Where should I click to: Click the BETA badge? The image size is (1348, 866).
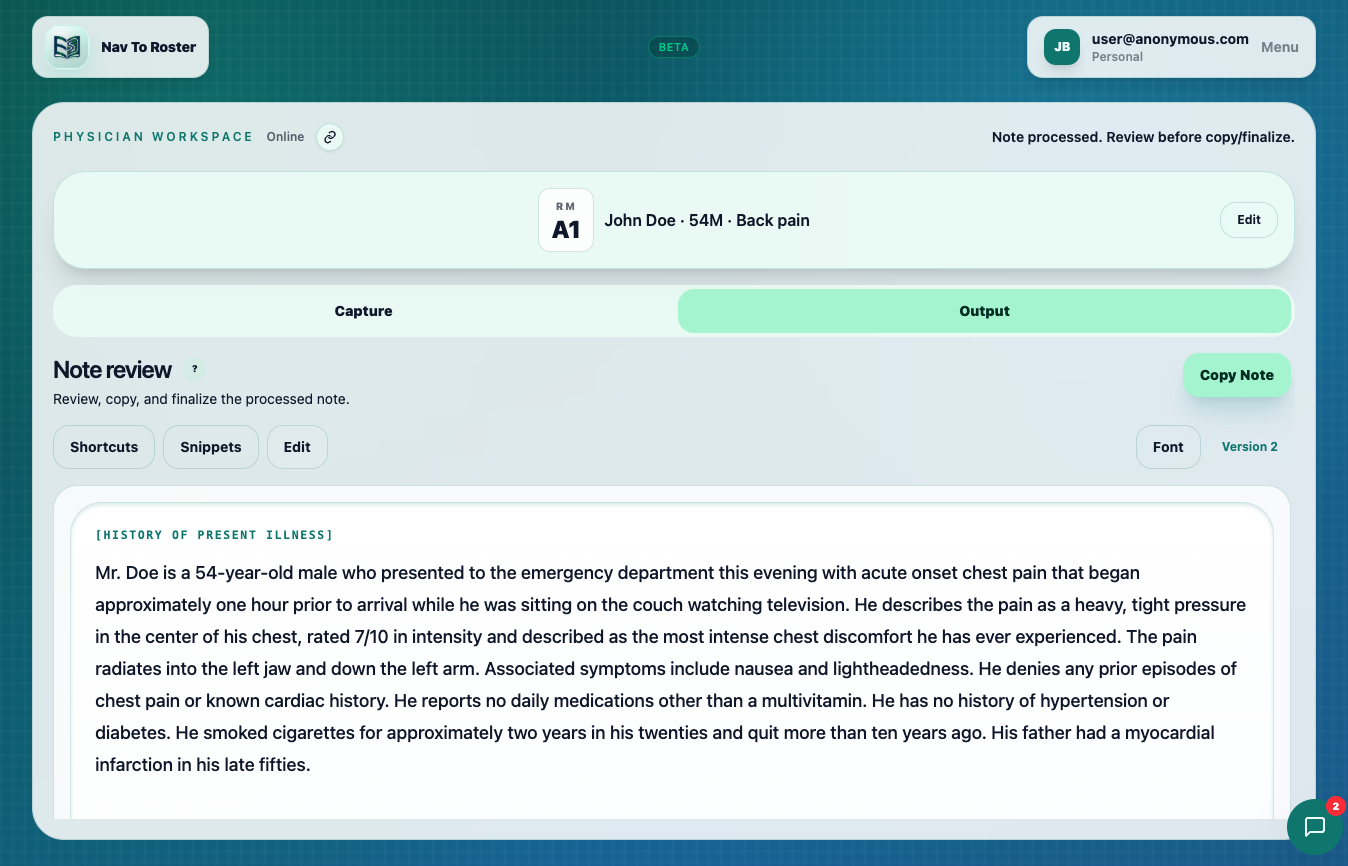[x=674, y=47]
